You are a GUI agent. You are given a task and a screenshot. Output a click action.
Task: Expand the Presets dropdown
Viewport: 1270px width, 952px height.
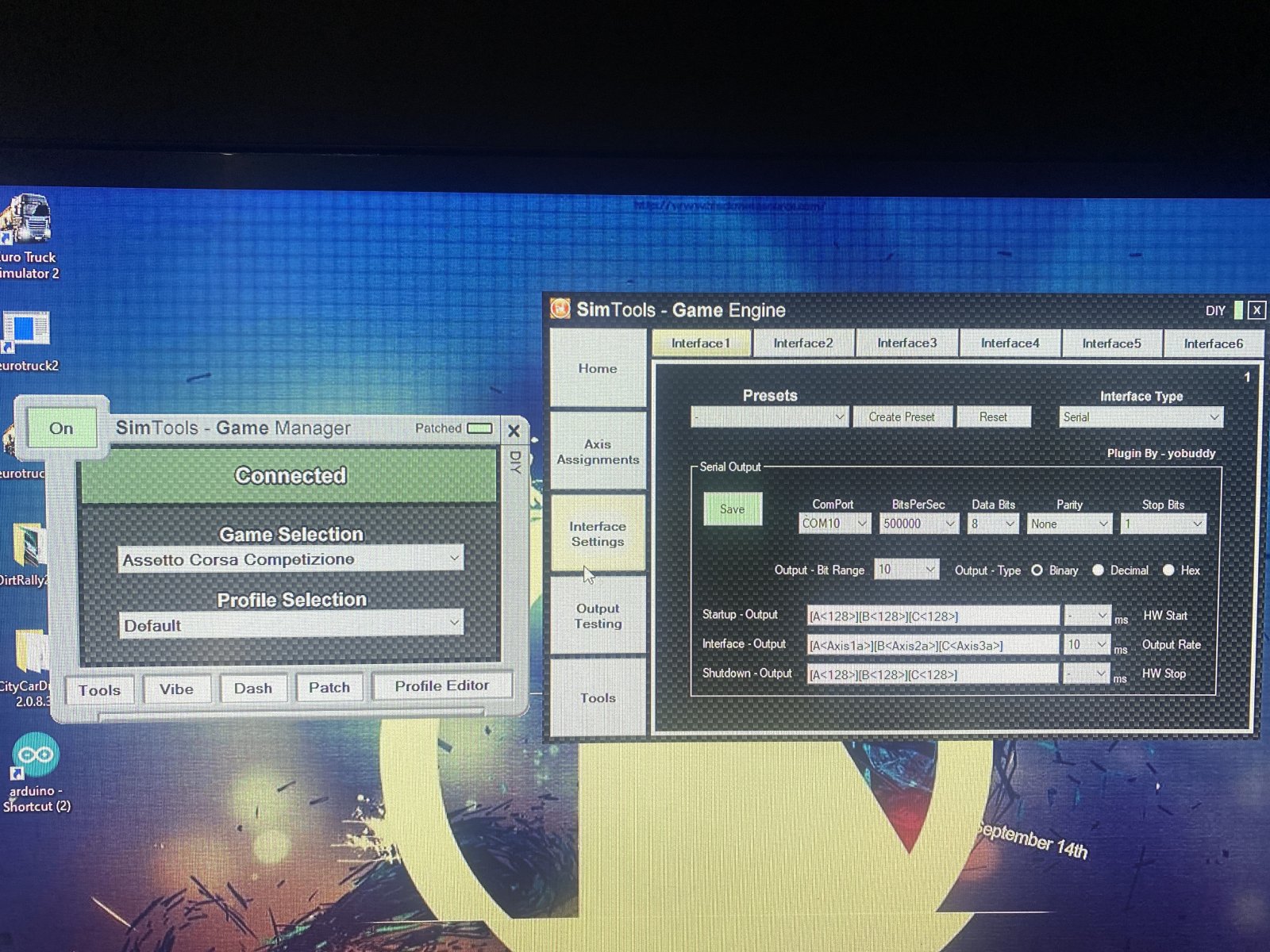(769, 416)
